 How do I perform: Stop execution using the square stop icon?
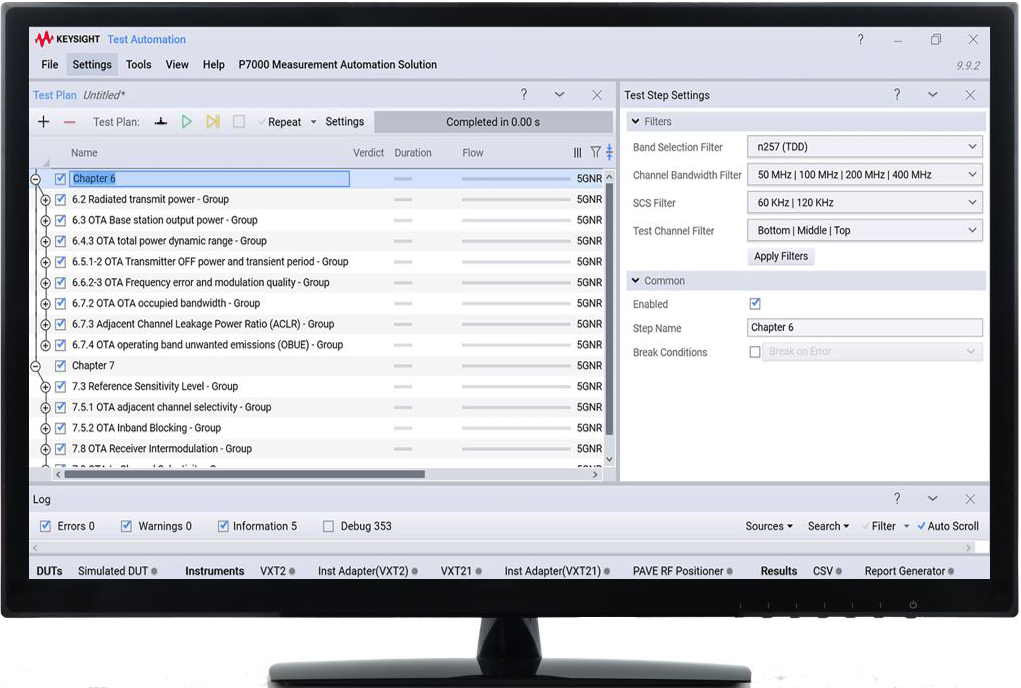[237, 121]
